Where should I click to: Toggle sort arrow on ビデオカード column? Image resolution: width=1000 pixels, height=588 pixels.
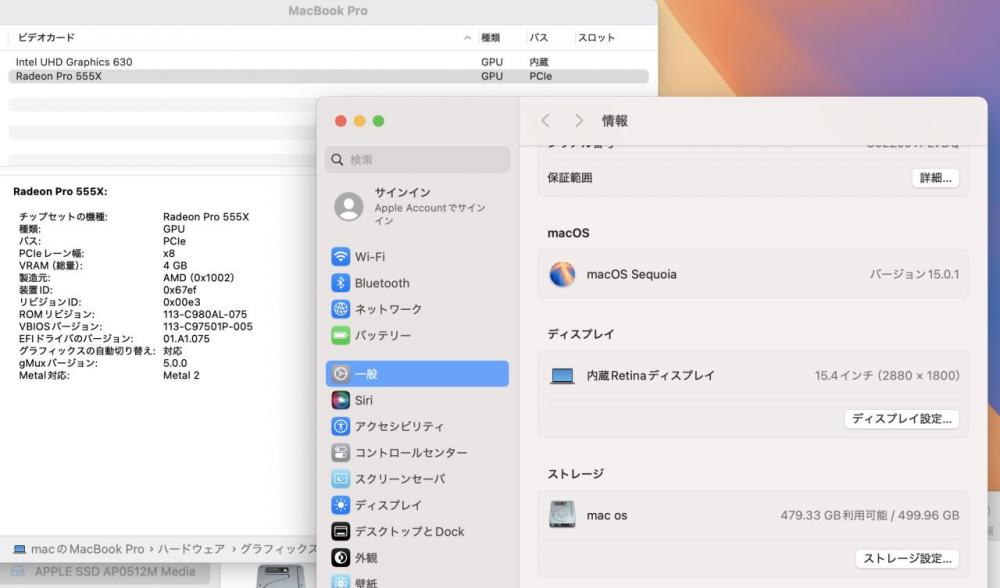467,38
